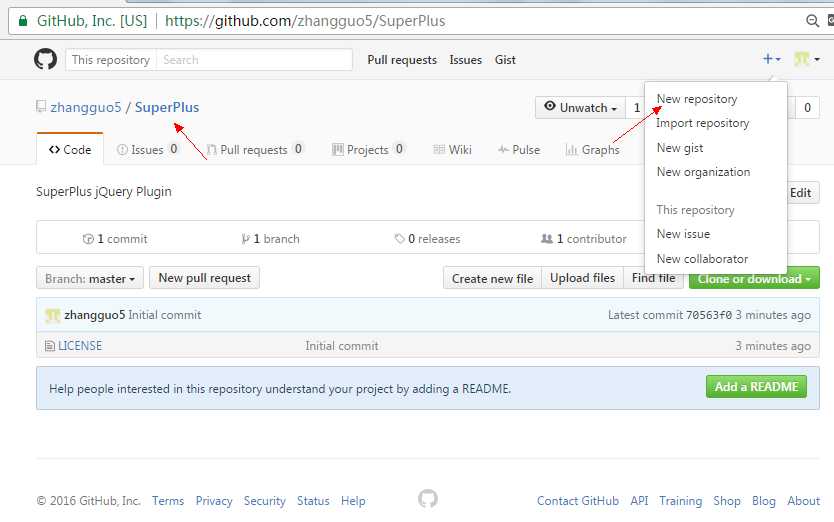Click Create new file button
The height and width of the screenshot is (522, 834).
[492, 278]
